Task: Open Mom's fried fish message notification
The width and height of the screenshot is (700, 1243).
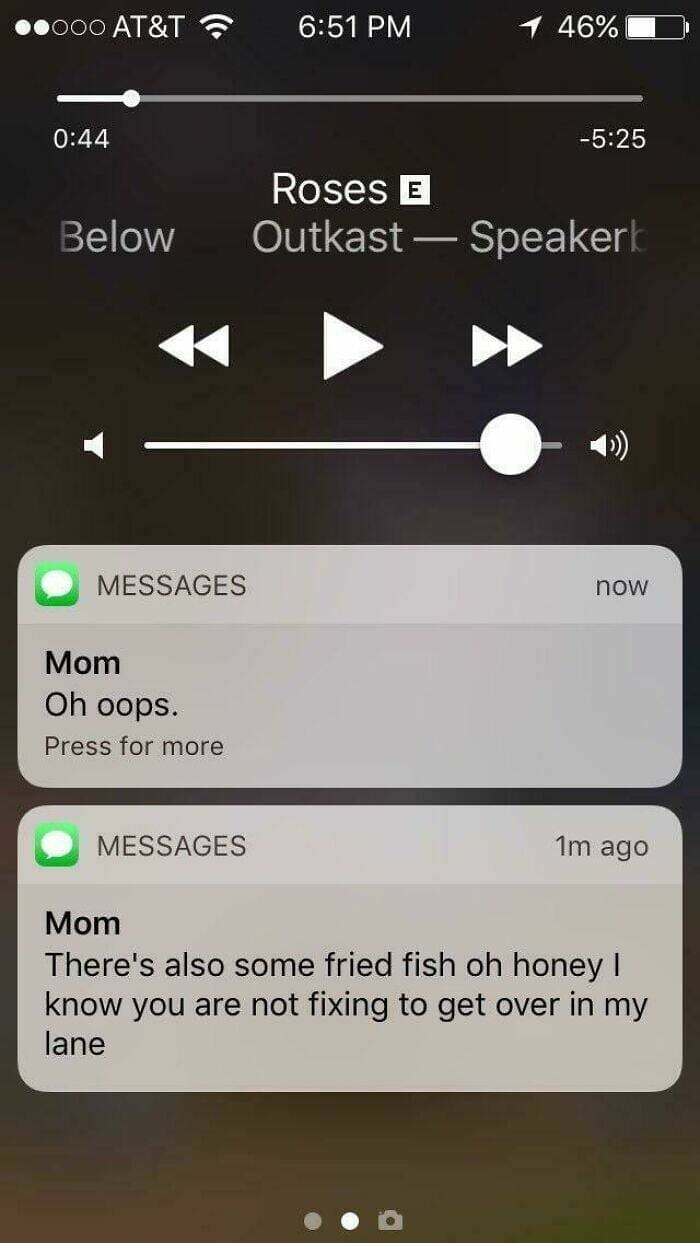Action: coord(350,949)
